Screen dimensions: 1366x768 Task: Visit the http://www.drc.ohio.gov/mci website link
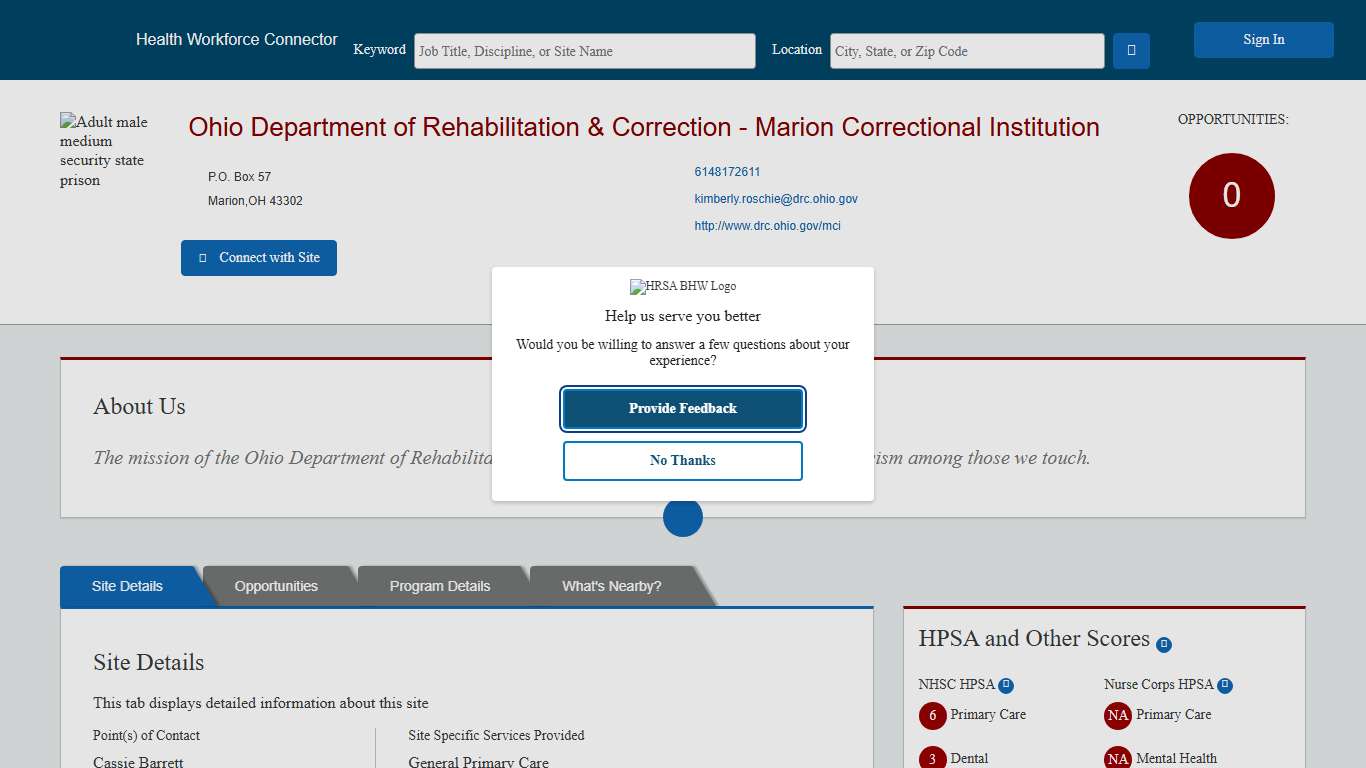768,226
